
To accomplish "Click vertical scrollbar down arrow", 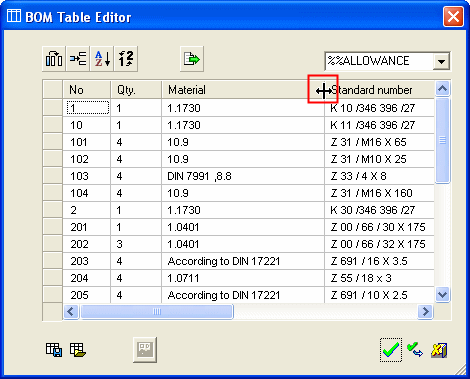I will [x=442, y=295].
